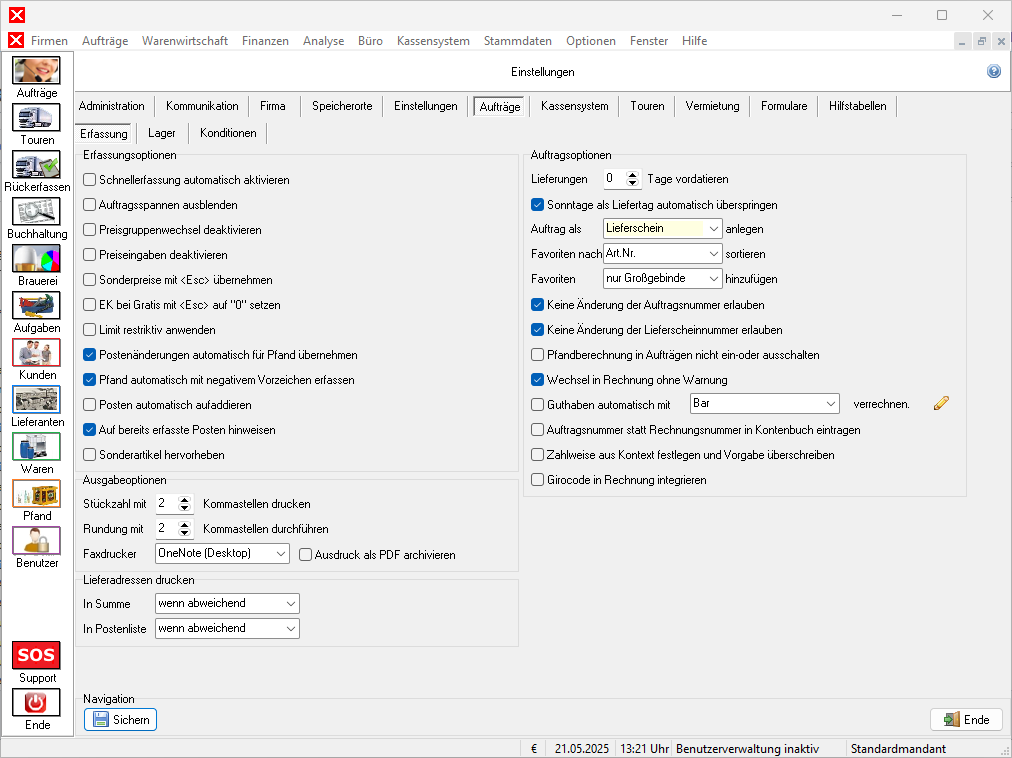Click the Pfand sidebar icon
Image resolution: width=1012 pixels, height=758 pixels.
(37, 494)
